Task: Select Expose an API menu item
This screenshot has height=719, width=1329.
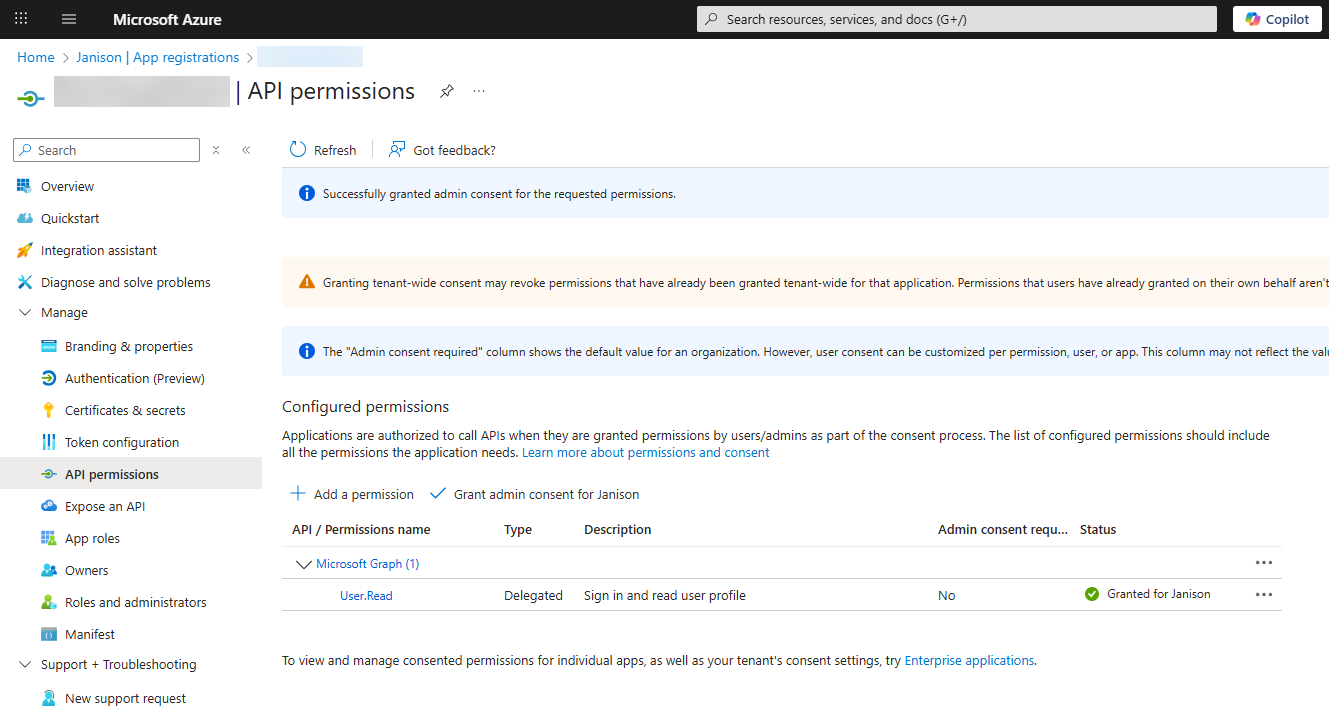Action: (x=105, y=506)
